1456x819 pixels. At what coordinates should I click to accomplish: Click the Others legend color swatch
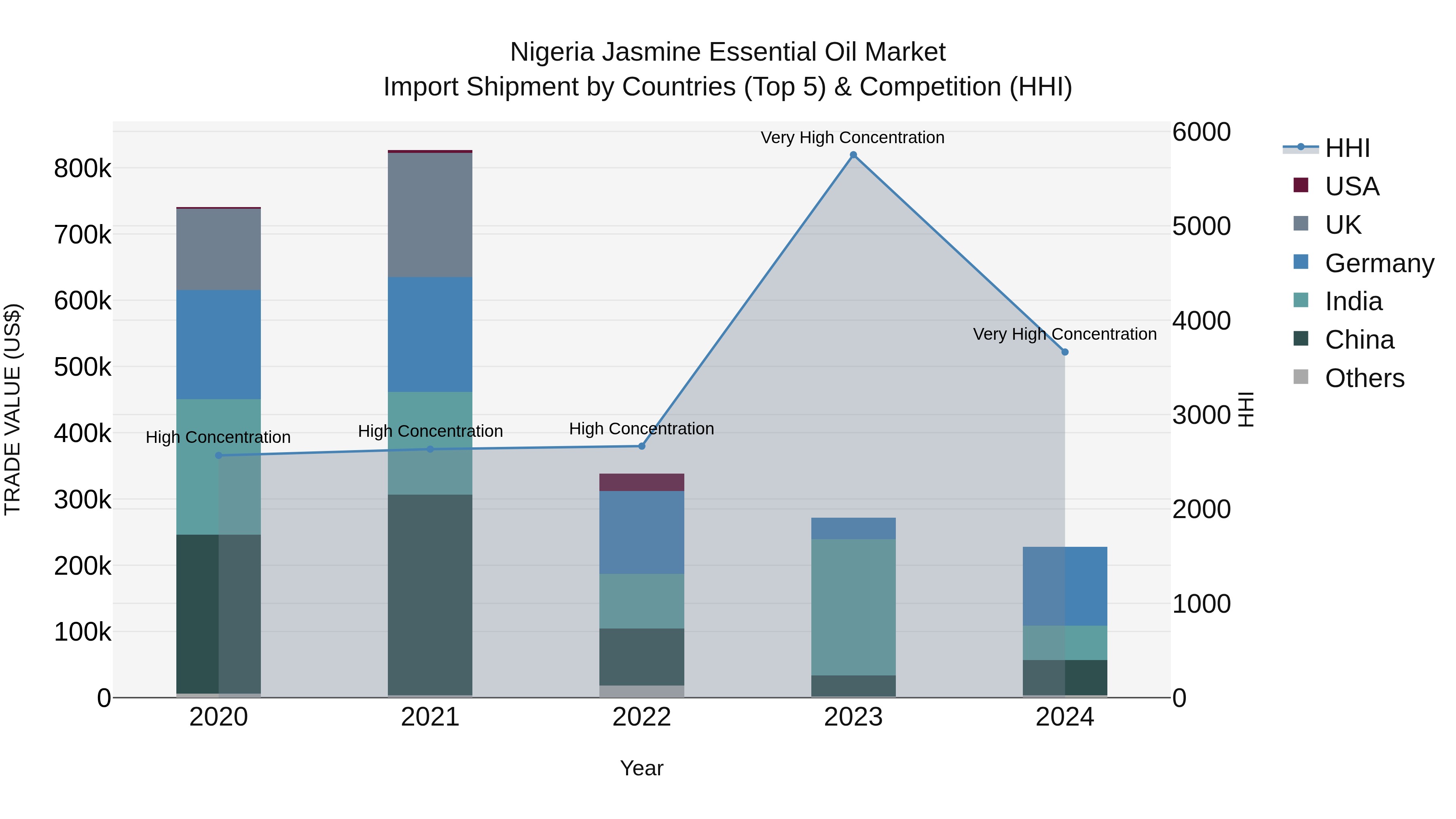(x=1301, y=377)
